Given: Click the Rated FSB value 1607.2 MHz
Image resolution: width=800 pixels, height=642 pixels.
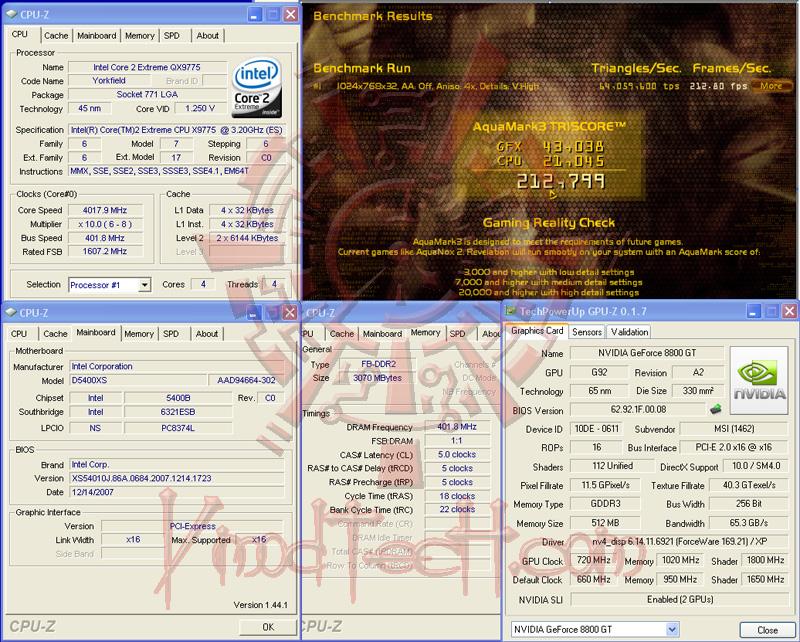Looking at the screenshot, I should pyautogui.click(x=105, y=251).
